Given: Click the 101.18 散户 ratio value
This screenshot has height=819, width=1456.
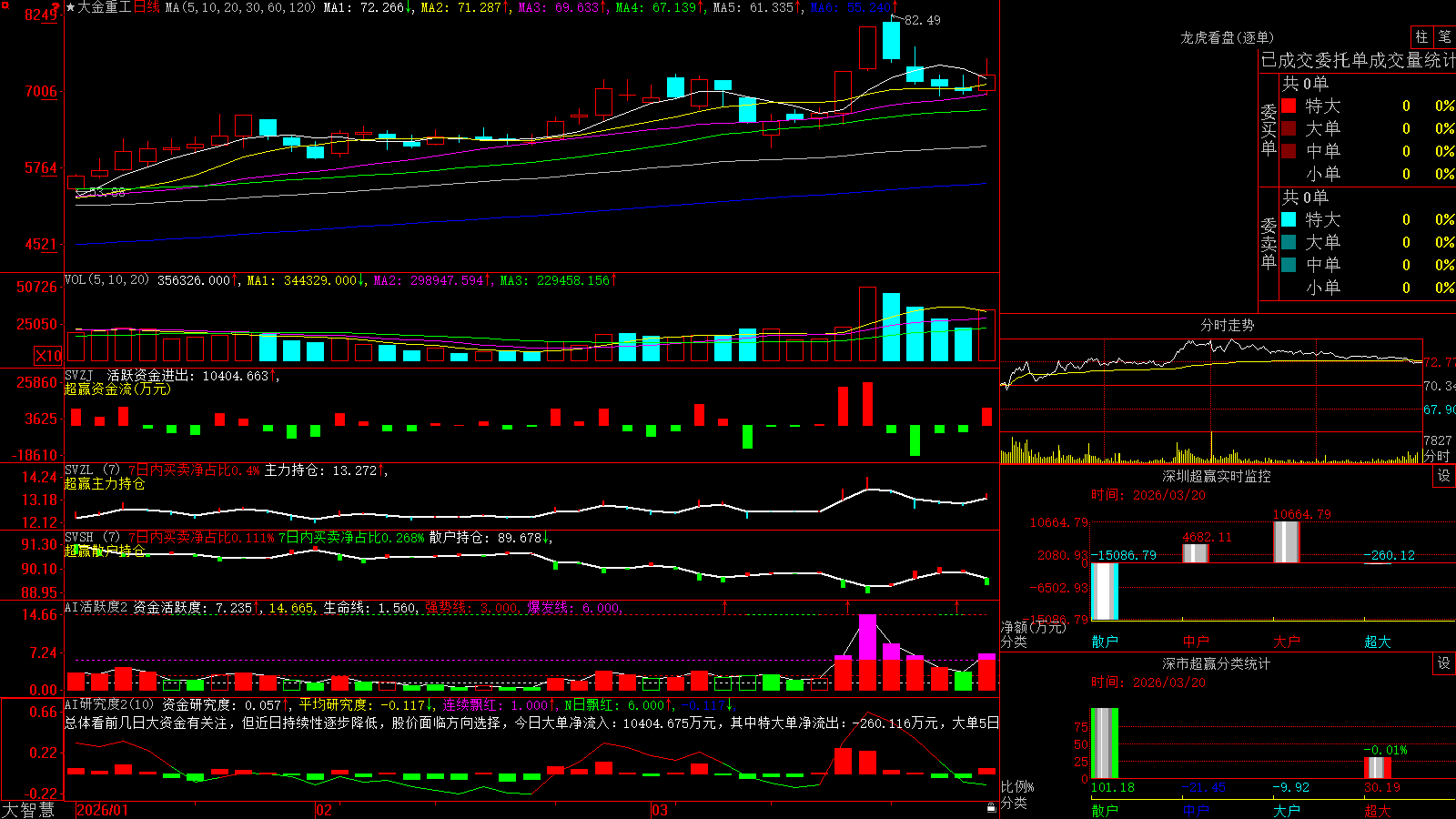Looking at the screenshot, I should pos(1113,787).
